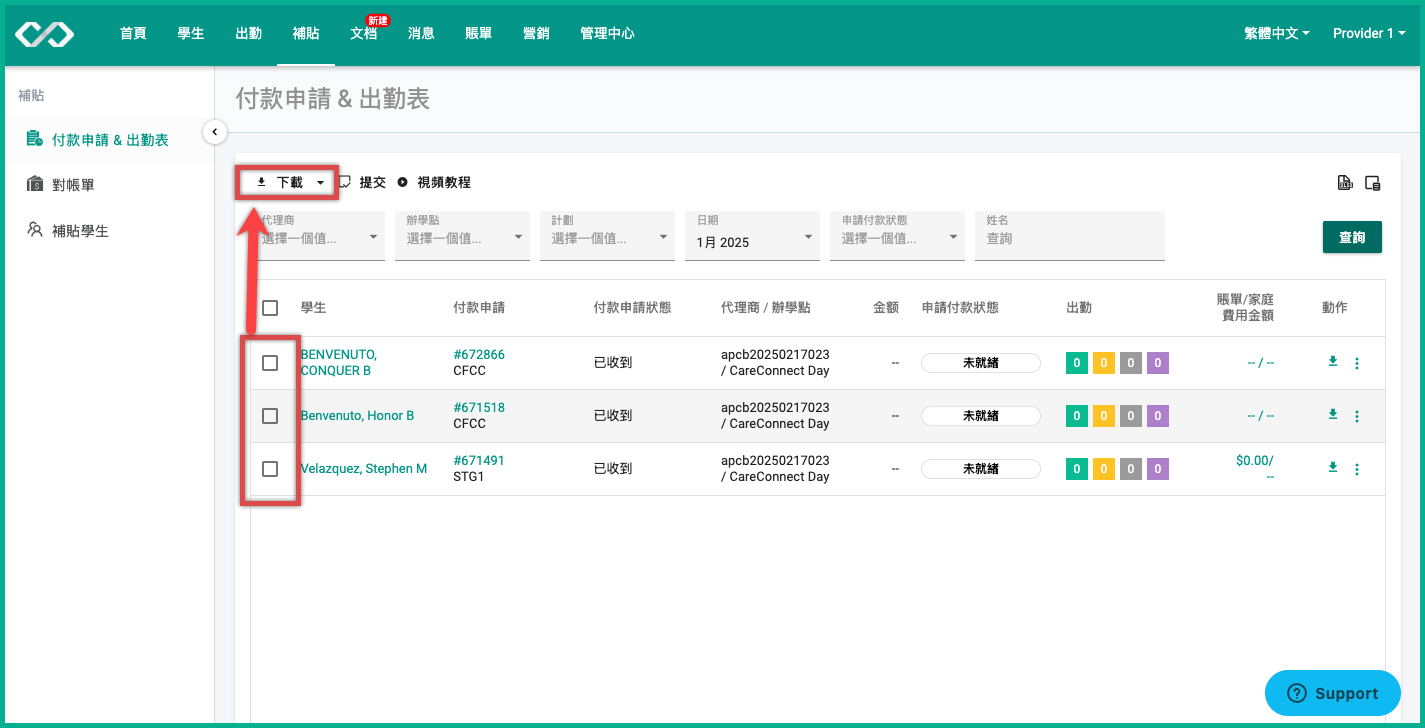Image resolution: width=1425 pixels, height=728 pixels.
Task: Click 未就緒 status for Velazquez, Stephen M
Action: point(981,469)
